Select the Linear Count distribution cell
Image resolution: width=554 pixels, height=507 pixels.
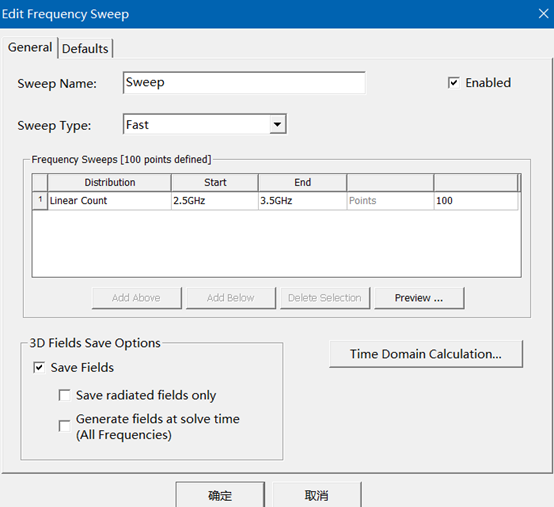pos(109,201)
